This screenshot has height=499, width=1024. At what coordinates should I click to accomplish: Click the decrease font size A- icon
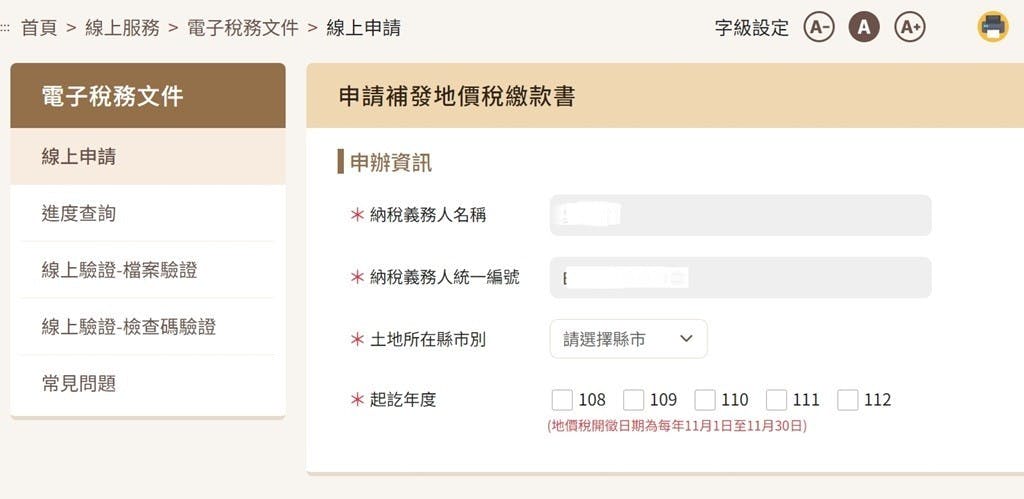(x=818, y=27)
